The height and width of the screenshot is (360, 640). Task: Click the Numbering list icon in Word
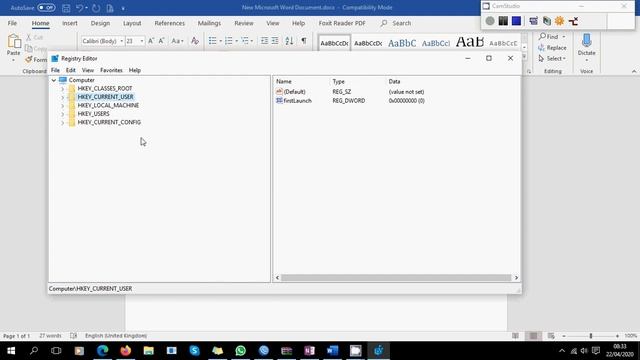(229, 41)
